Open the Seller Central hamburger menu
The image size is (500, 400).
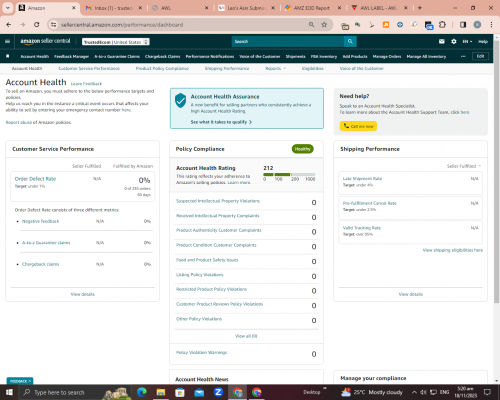[x=7, y=41]
